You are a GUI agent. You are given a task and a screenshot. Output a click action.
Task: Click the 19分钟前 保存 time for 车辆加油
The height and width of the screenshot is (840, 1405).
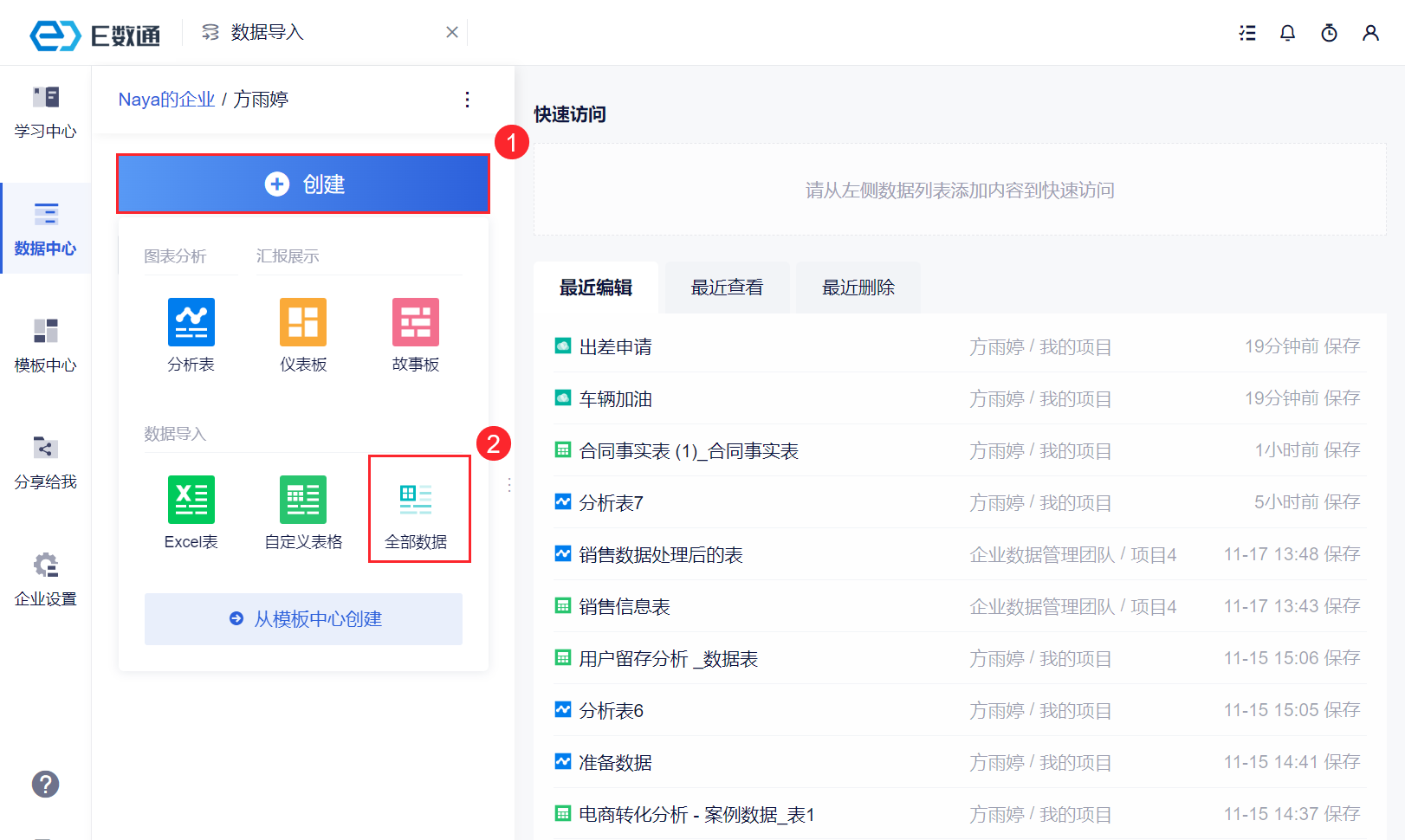[x=1302, y=398]
